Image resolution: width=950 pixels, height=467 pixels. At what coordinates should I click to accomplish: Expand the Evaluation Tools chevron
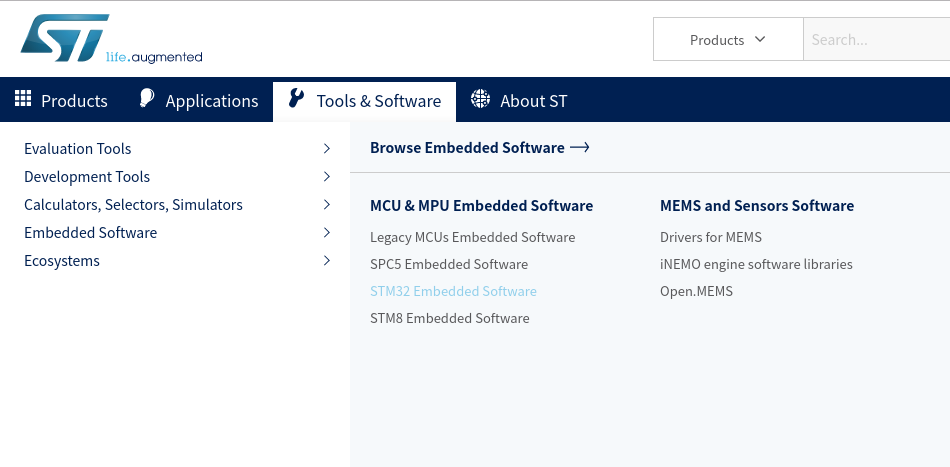coord(327,148)
